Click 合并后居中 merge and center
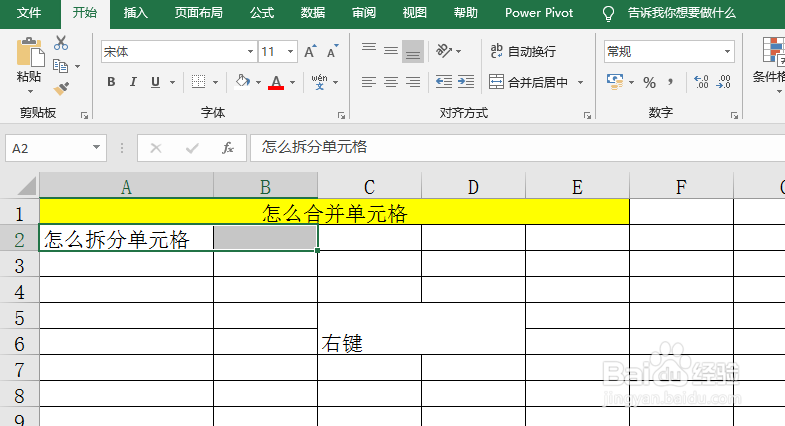The width and height of the screenshot is (785, 426). point(529,82)
